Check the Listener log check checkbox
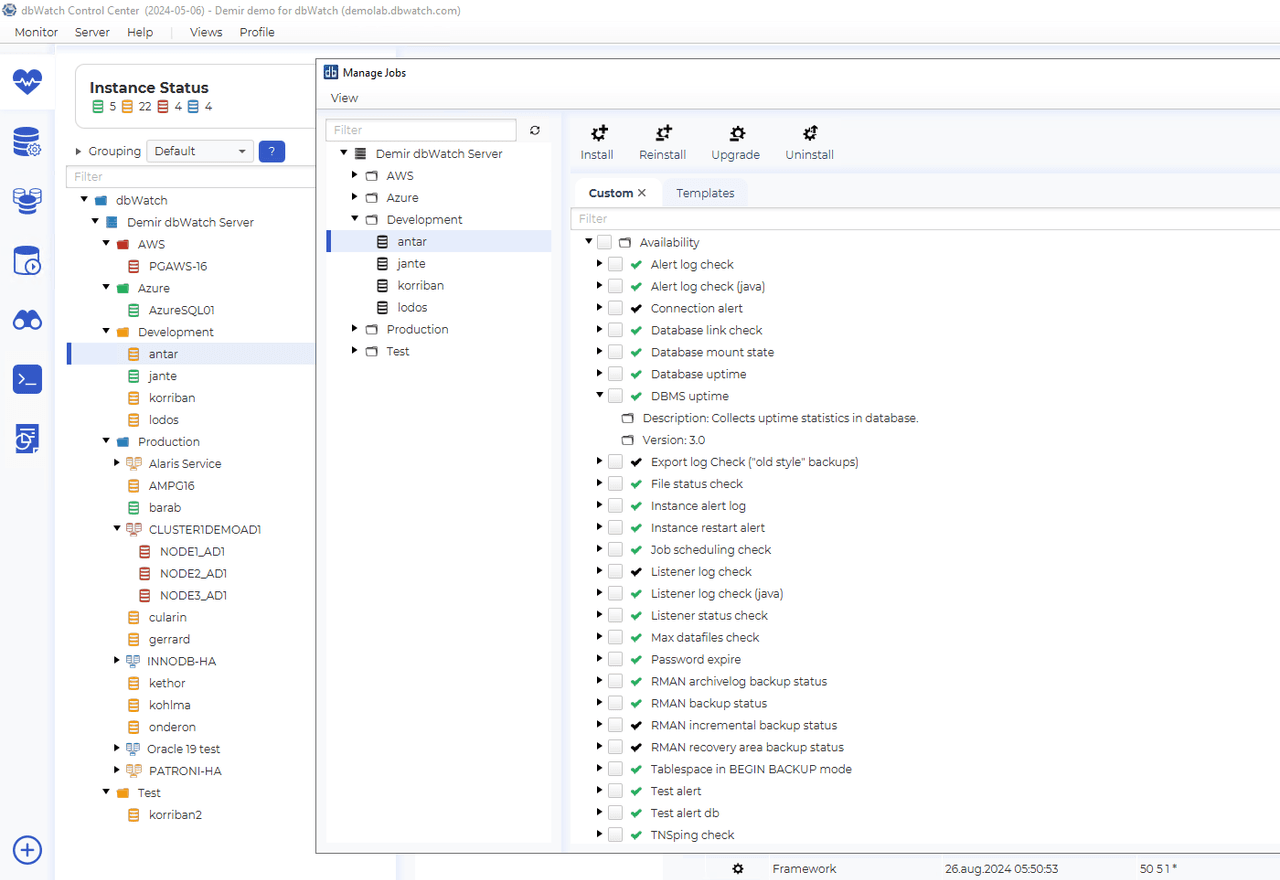1280x880 pixels. point(616,571)
